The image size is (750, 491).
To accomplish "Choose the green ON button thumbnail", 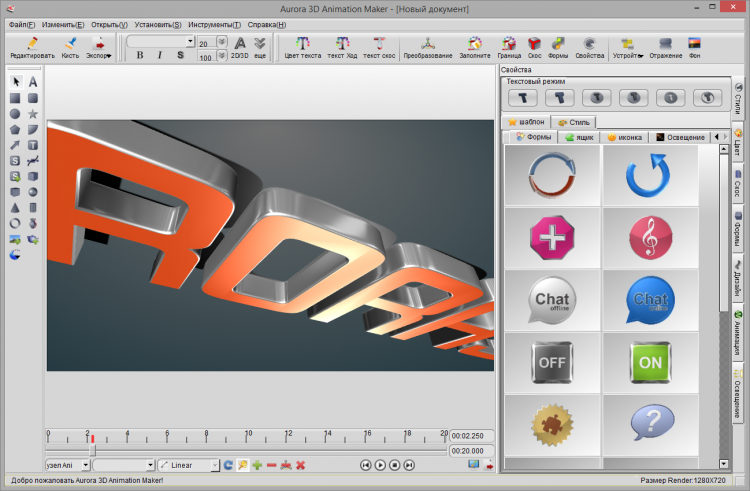I will click(x=650, y=362).
